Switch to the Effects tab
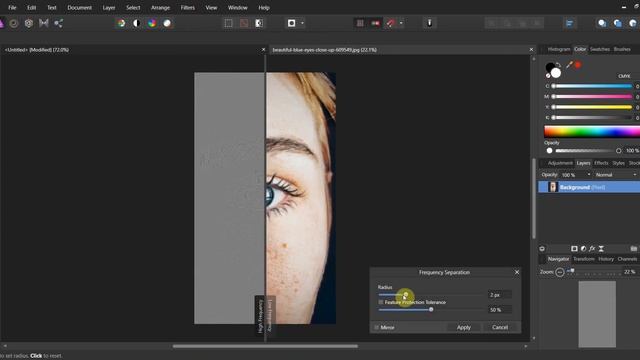Screen dimensions: 640x360 tap(601, 163)
